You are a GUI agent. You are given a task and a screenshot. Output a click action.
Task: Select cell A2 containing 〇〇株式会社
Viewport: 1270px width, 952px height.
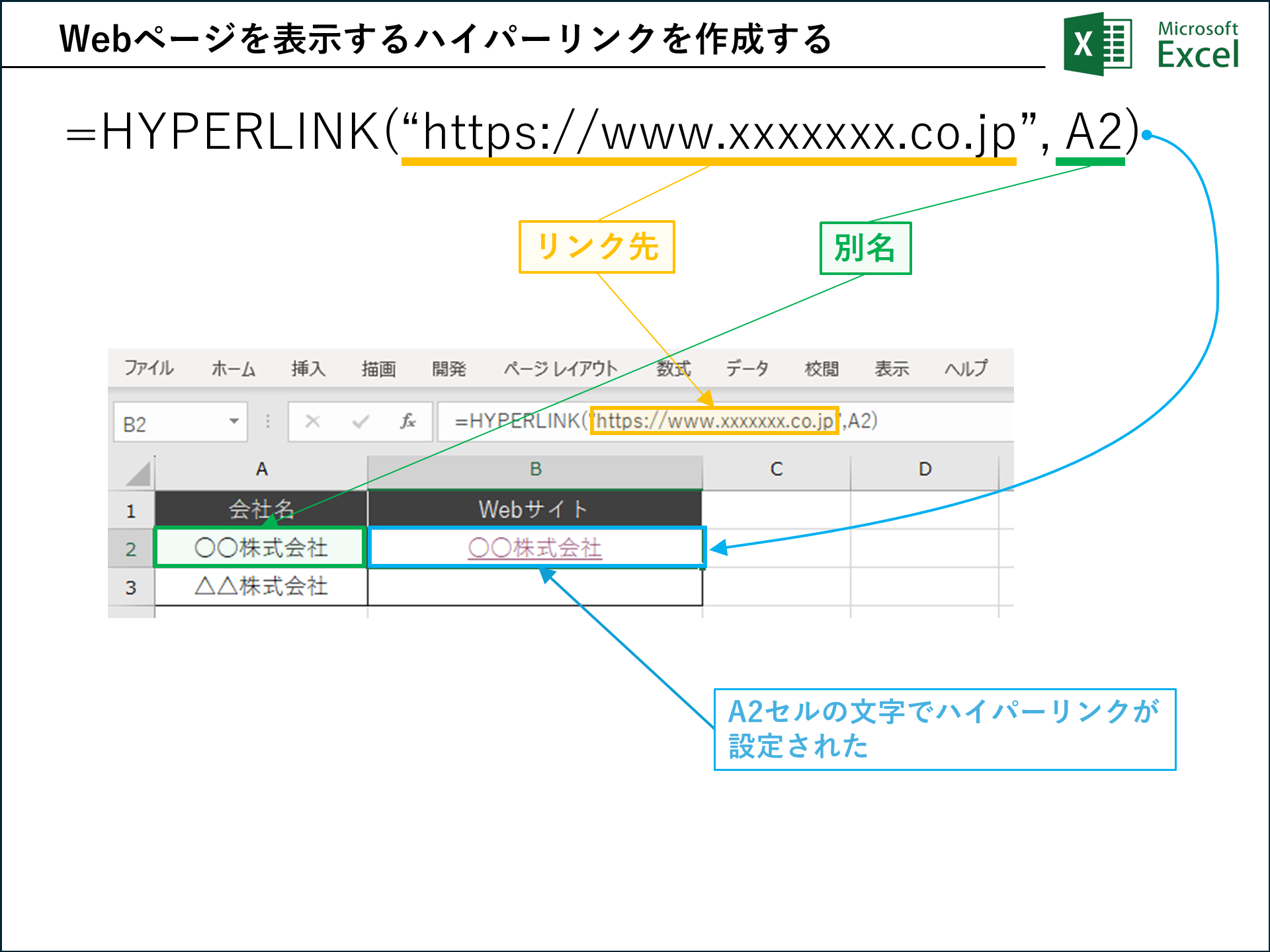(x=261, y=547)
